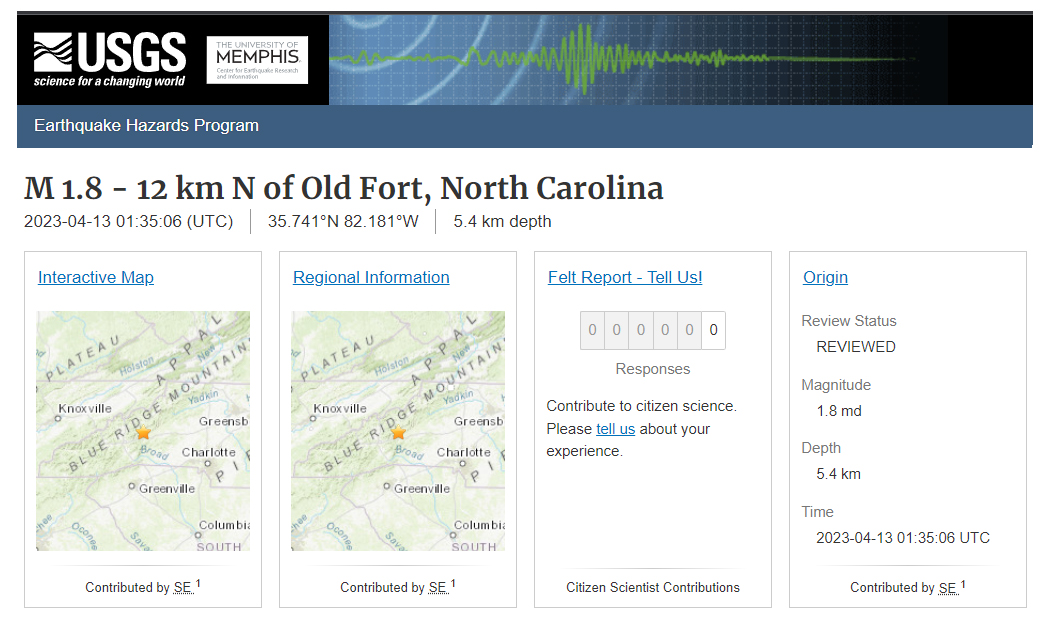1050x625 pixels.
Task: Click 'Citizen Scientist Contributions' text
Action: tap(653, 587)
